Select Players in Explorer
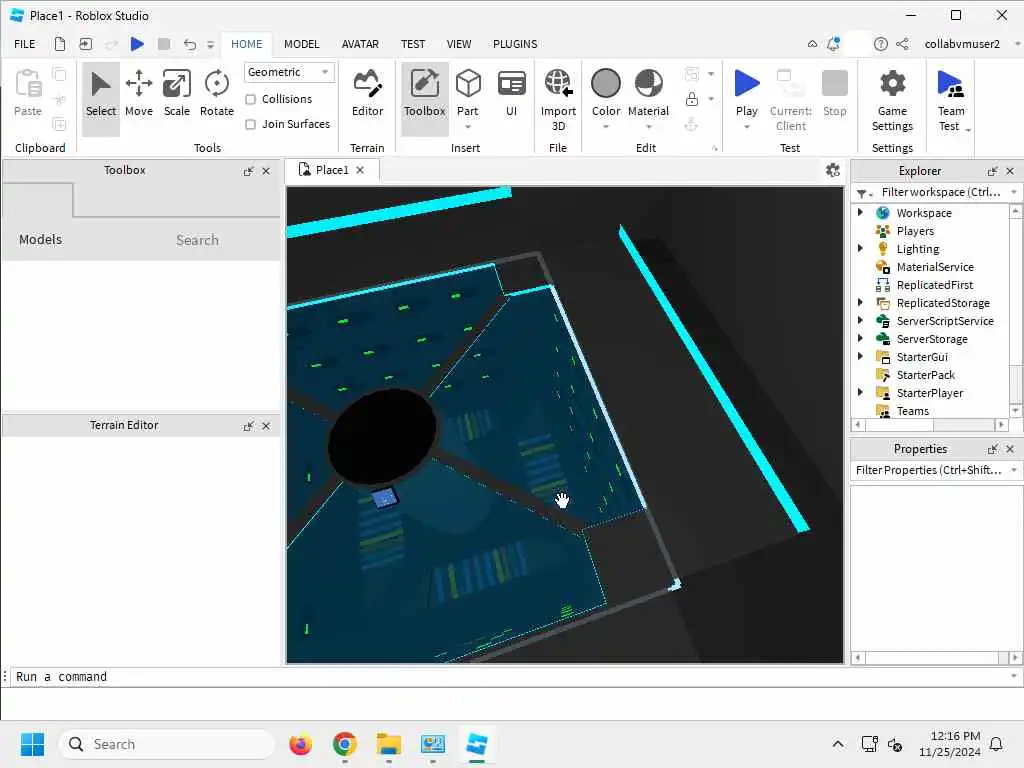The width and height of the screenshot is (1024, 768). tap(915, 231)
